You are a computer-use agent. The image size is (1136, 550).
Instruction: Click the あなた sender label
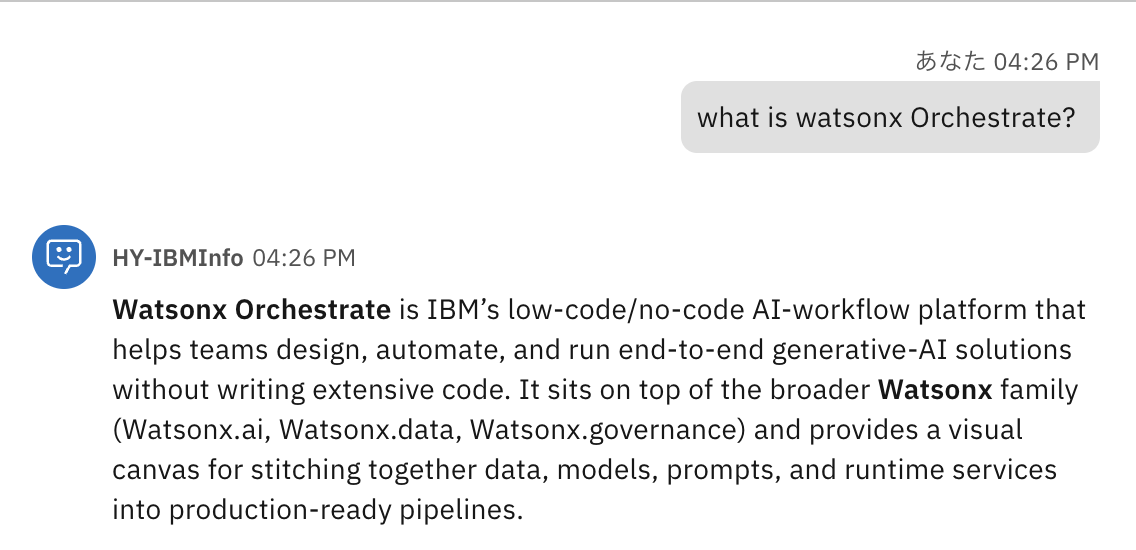pyautogui.click(x=950, y=62)
